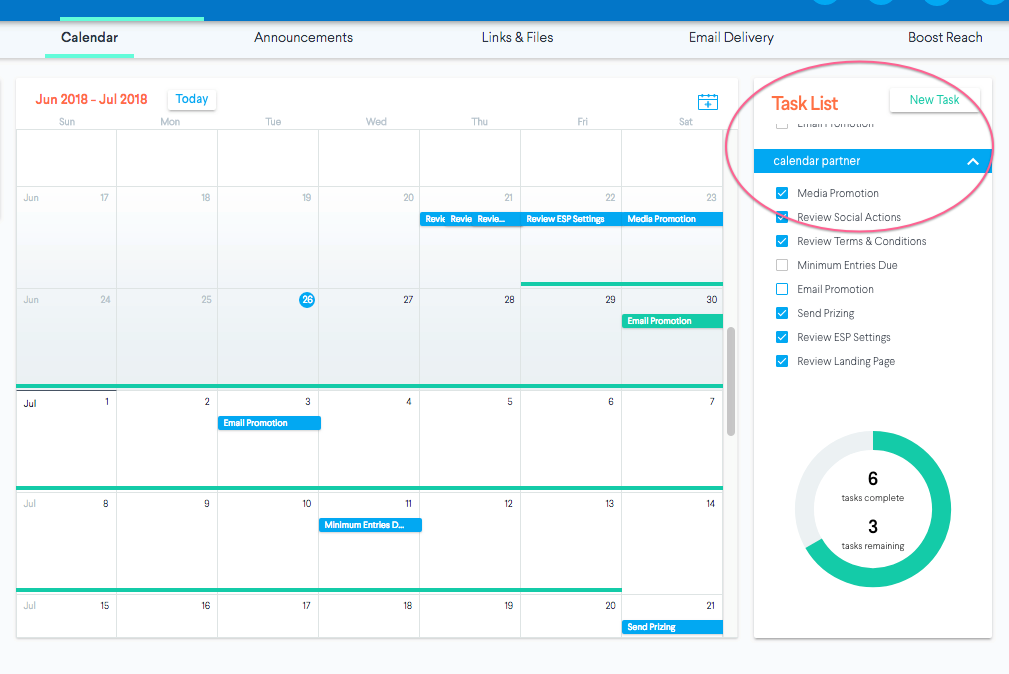1009x674 pixels.
Task: Open the blue Email Promotion event on Jul 3
Action: click(x=269, y=423)
